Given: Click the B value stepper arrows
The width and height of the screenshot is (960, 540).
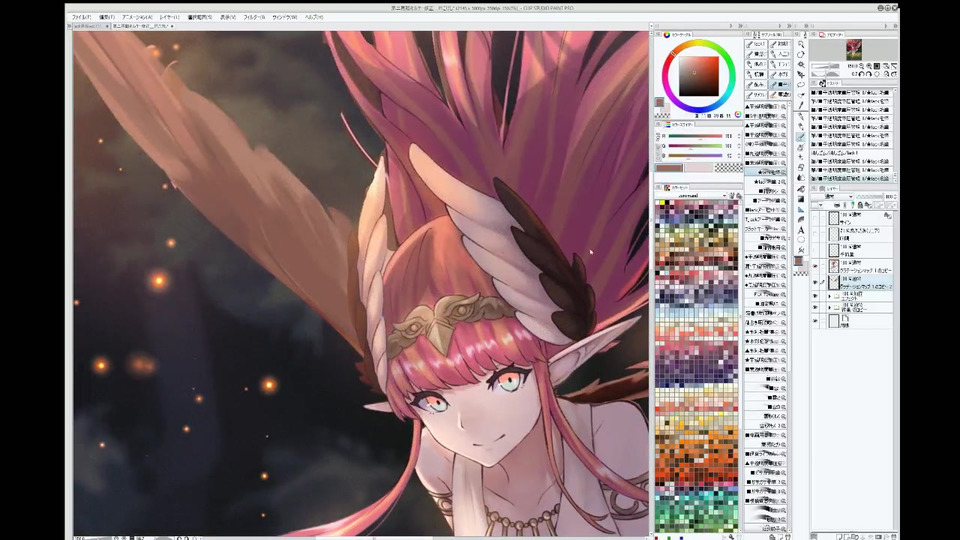Looking at the screenshot, I should coord(739,156).
